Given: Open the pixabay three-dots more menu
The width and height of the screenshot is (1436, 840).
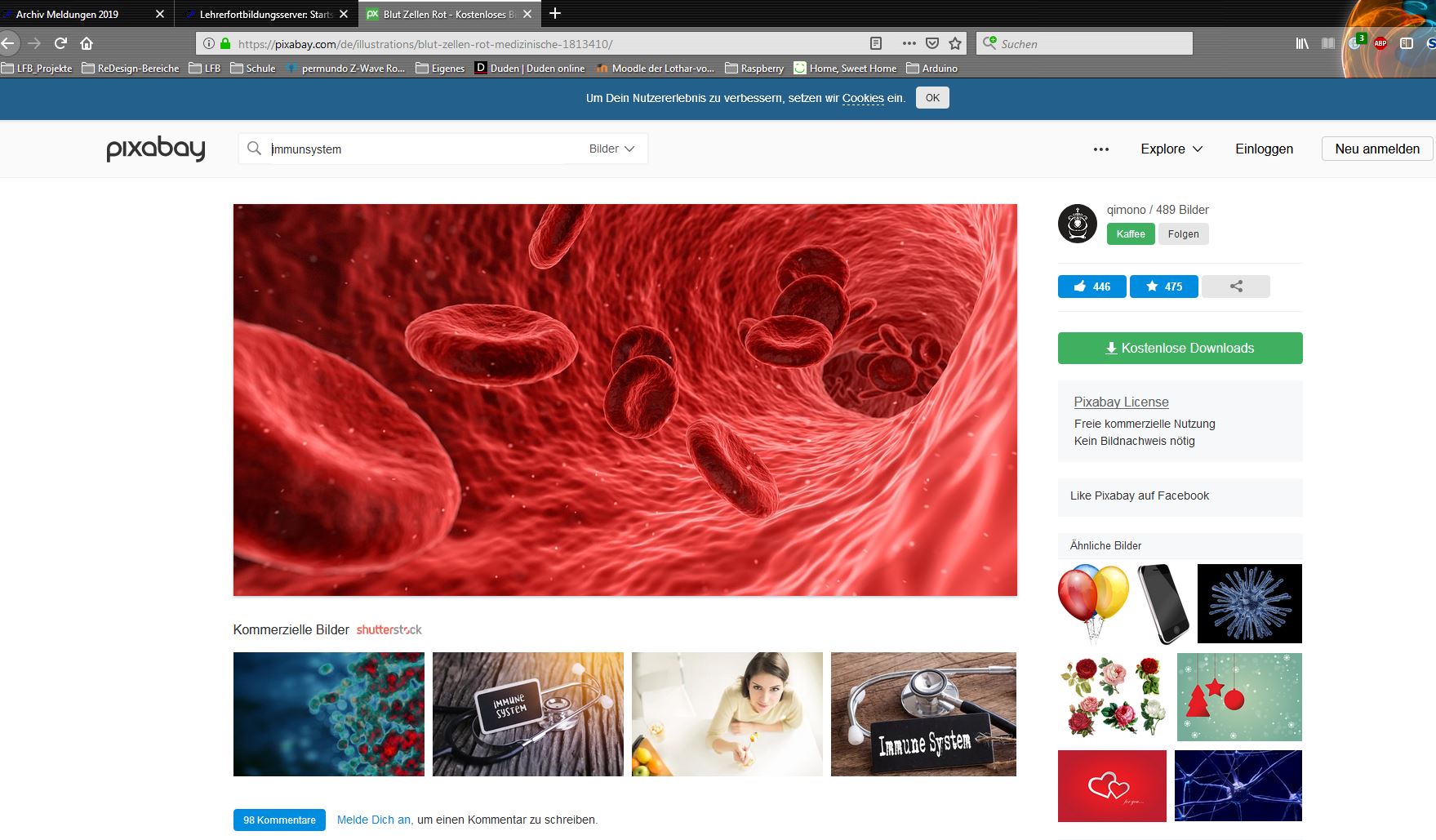Looking at the screenshot, I should 1101,149.
